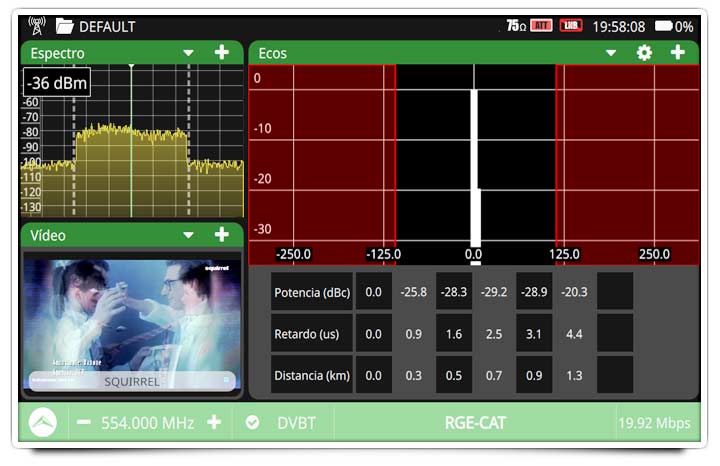Tap the 1.6 delay cell
Viewport: 720px width, 466px height.
tap(454, 334)
